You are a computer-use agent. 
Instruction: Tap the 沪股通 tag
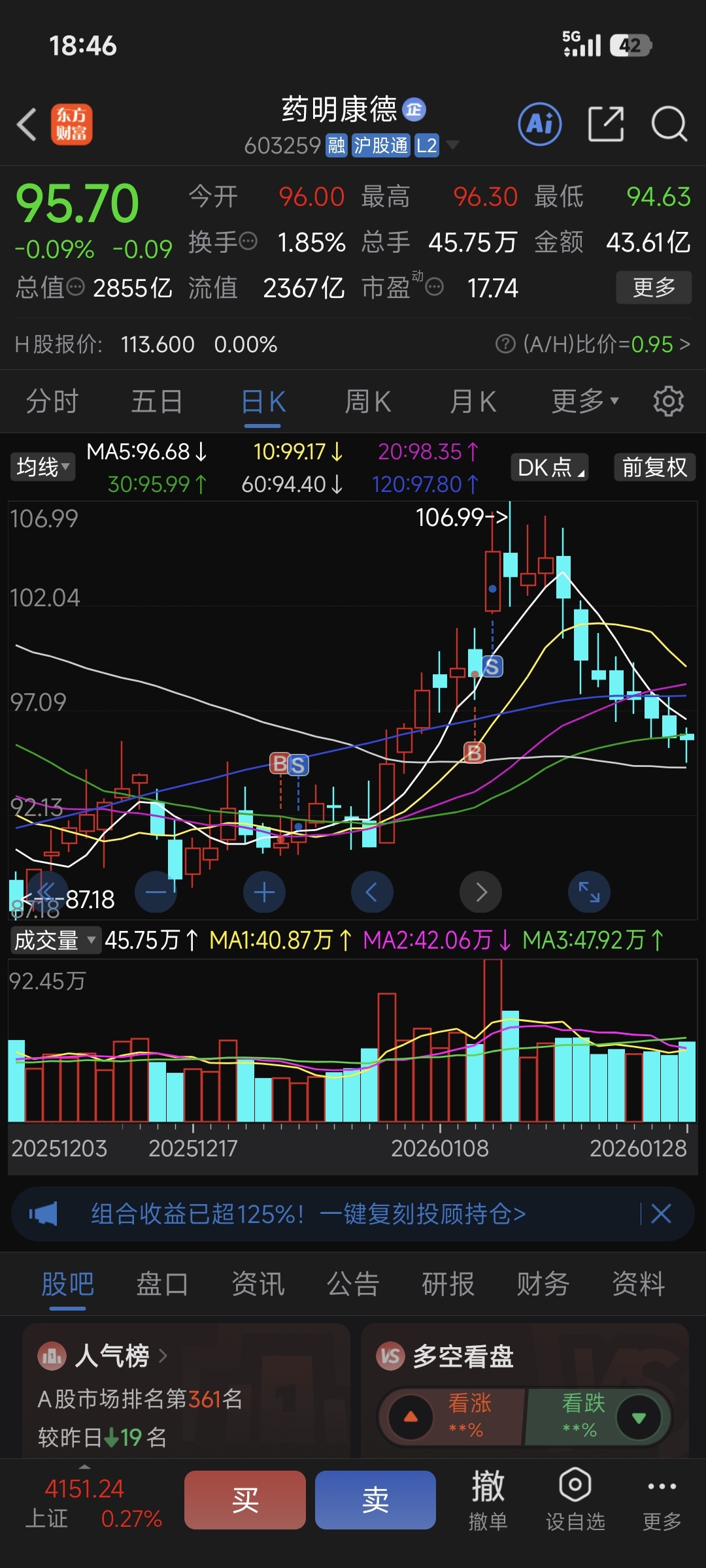pos(381,145)
